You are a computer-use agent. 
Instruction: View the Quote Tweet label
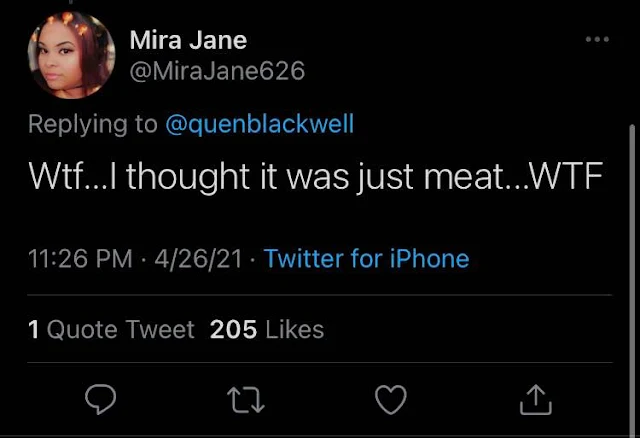coord(120,329)
